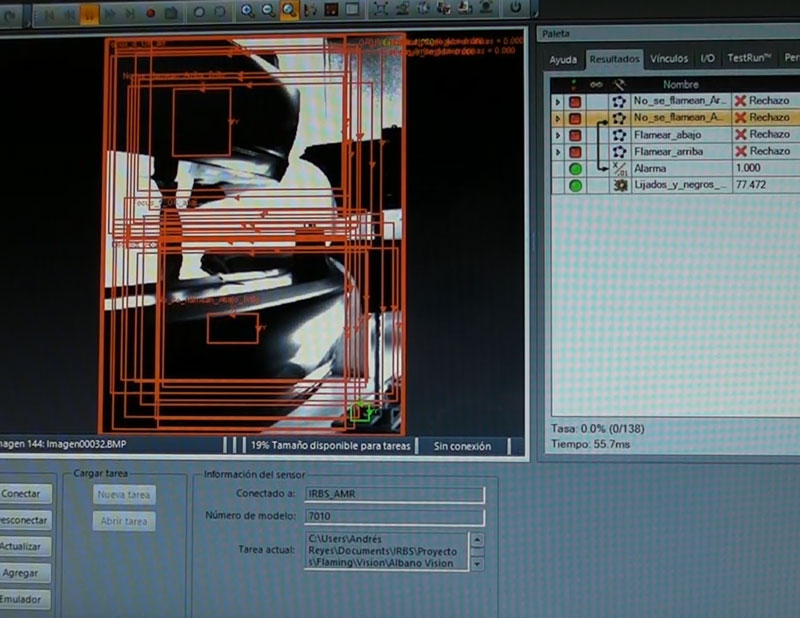The height and width of the screenshot is (618, 800).
Task: Click the gear icon beside Lijados_y_negros
Action: pyautogui.click(x=619, y=186)
